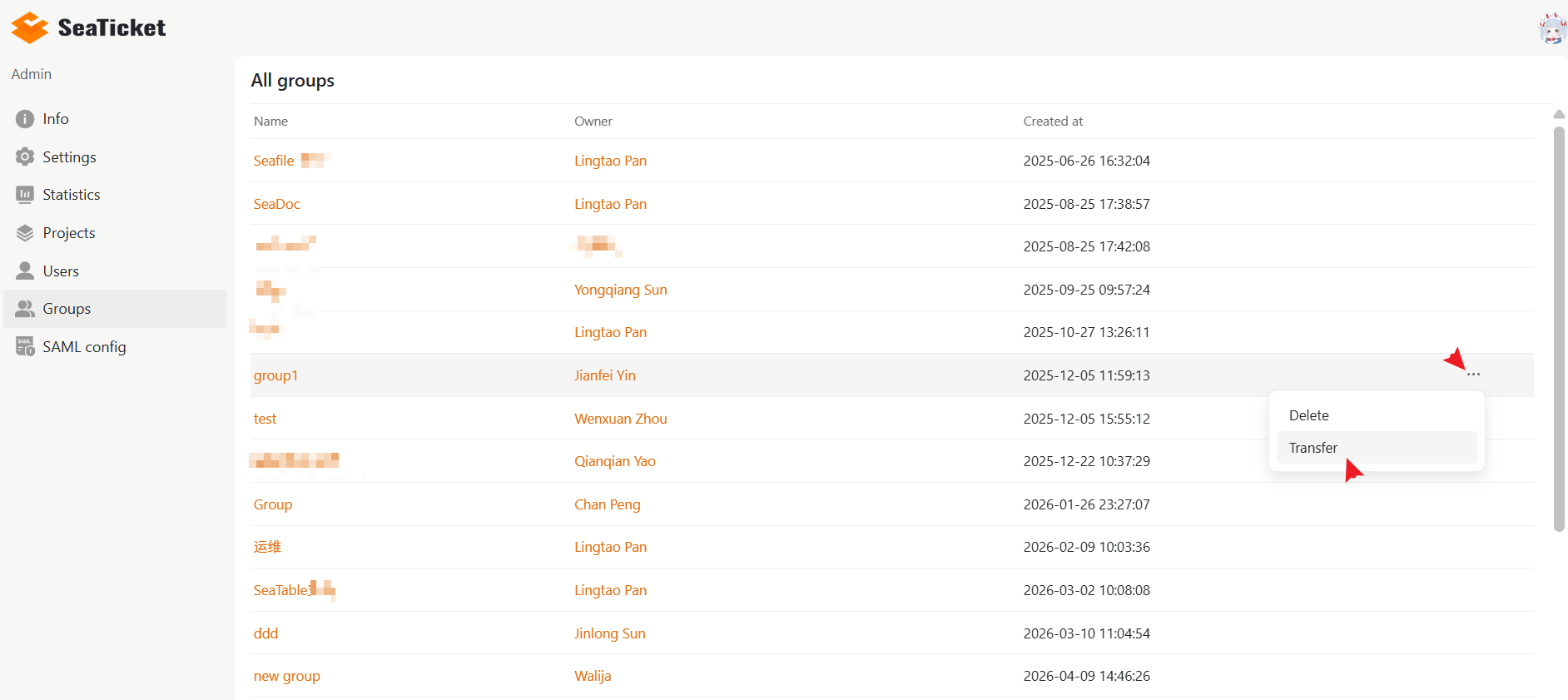Open owner Wenxuan Zhou profile
Viewport: 1568px width, 700px height.
point(620,419)
